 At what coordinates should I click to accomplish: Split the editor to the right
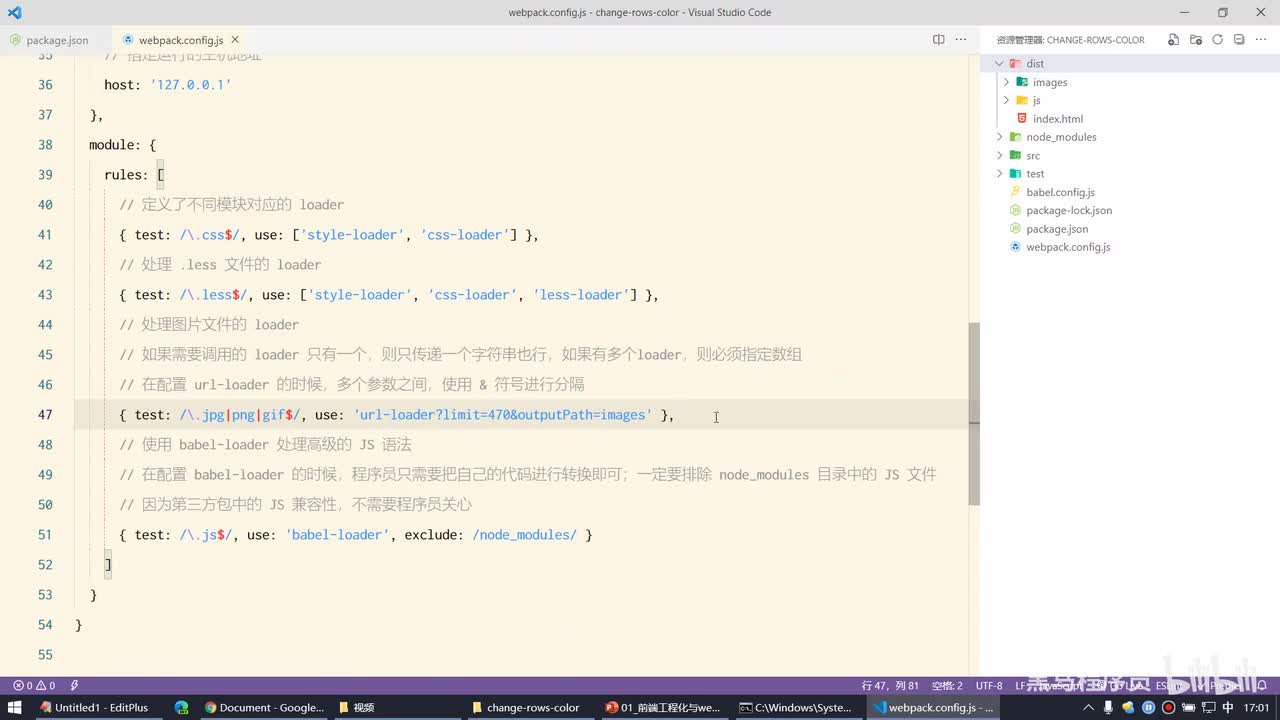[938, 40]
